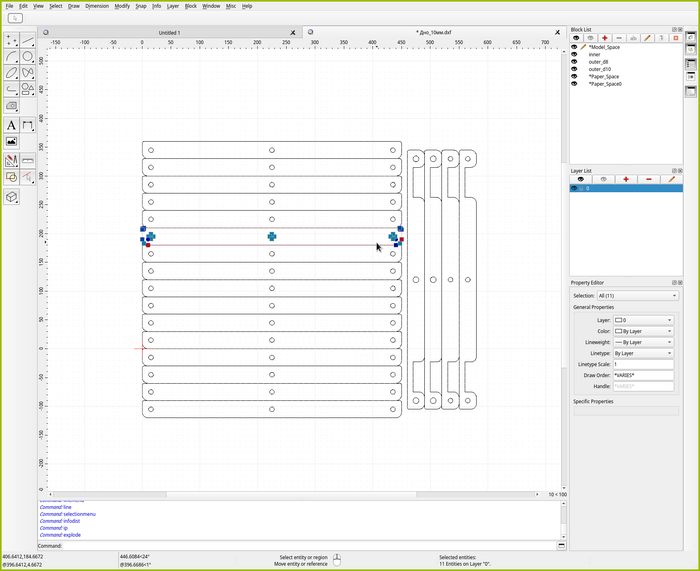Open the Selection dropdown in Property Editor
The image size is (700, 571).
(x=637, y=296)
